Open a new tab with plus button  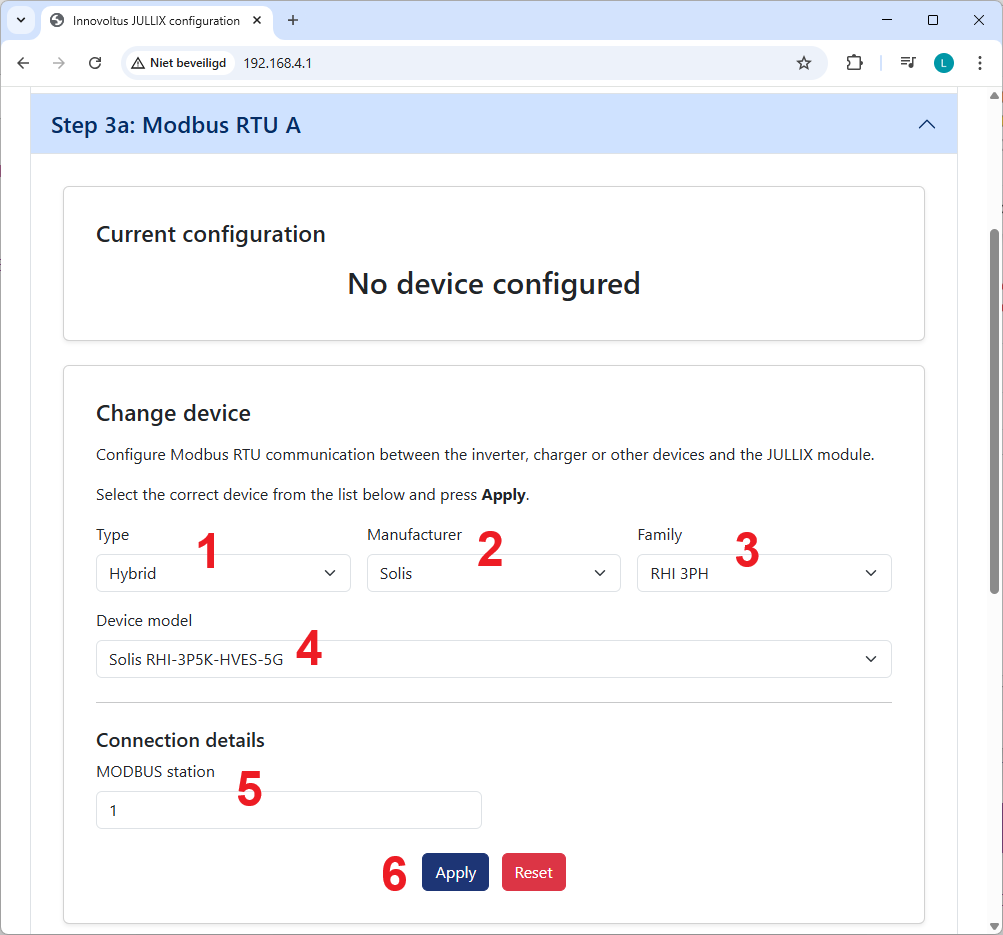(x=293, y=20)
